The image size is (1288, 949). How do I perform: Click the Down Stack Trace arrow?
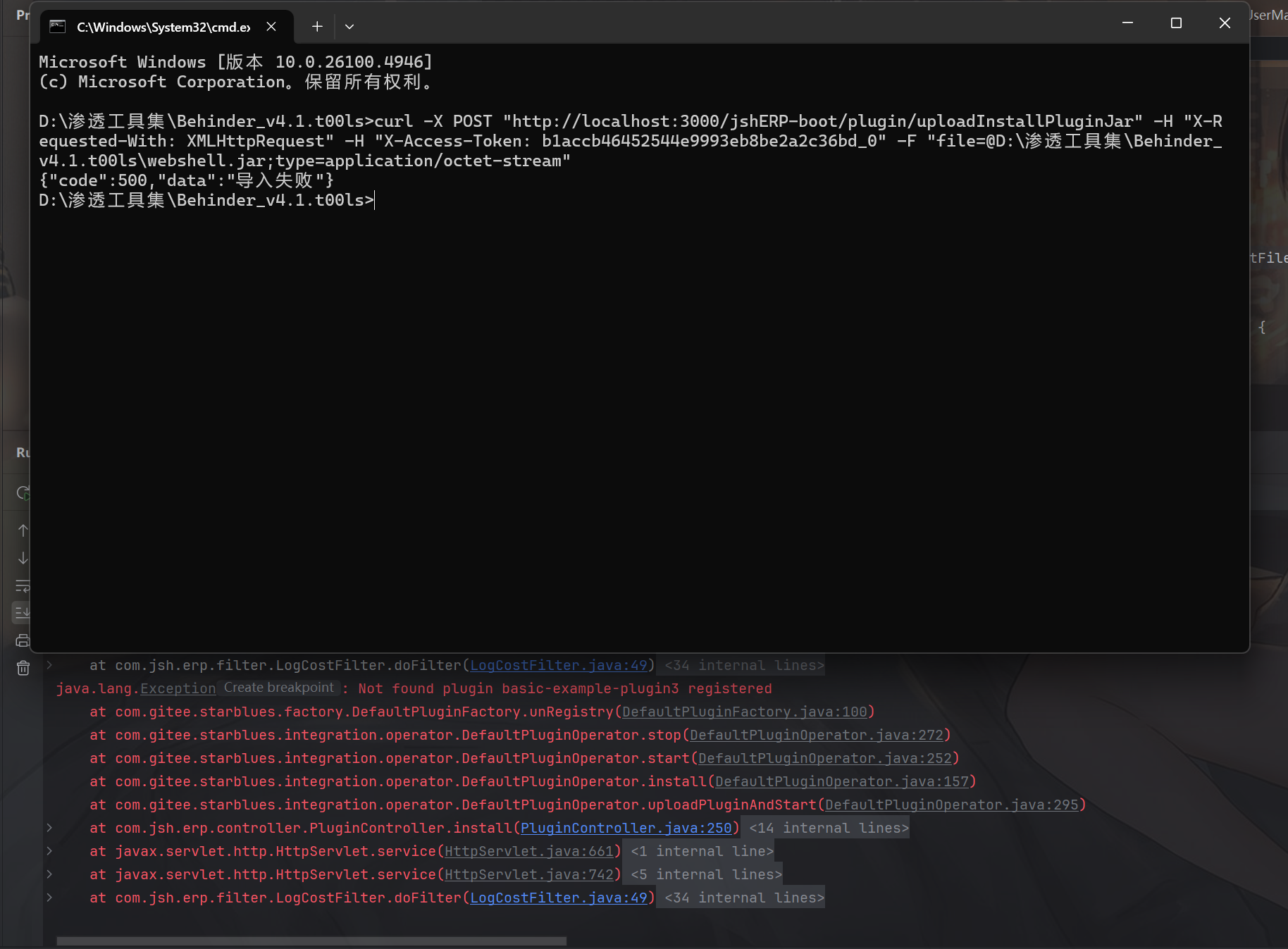tap(23, 557)
